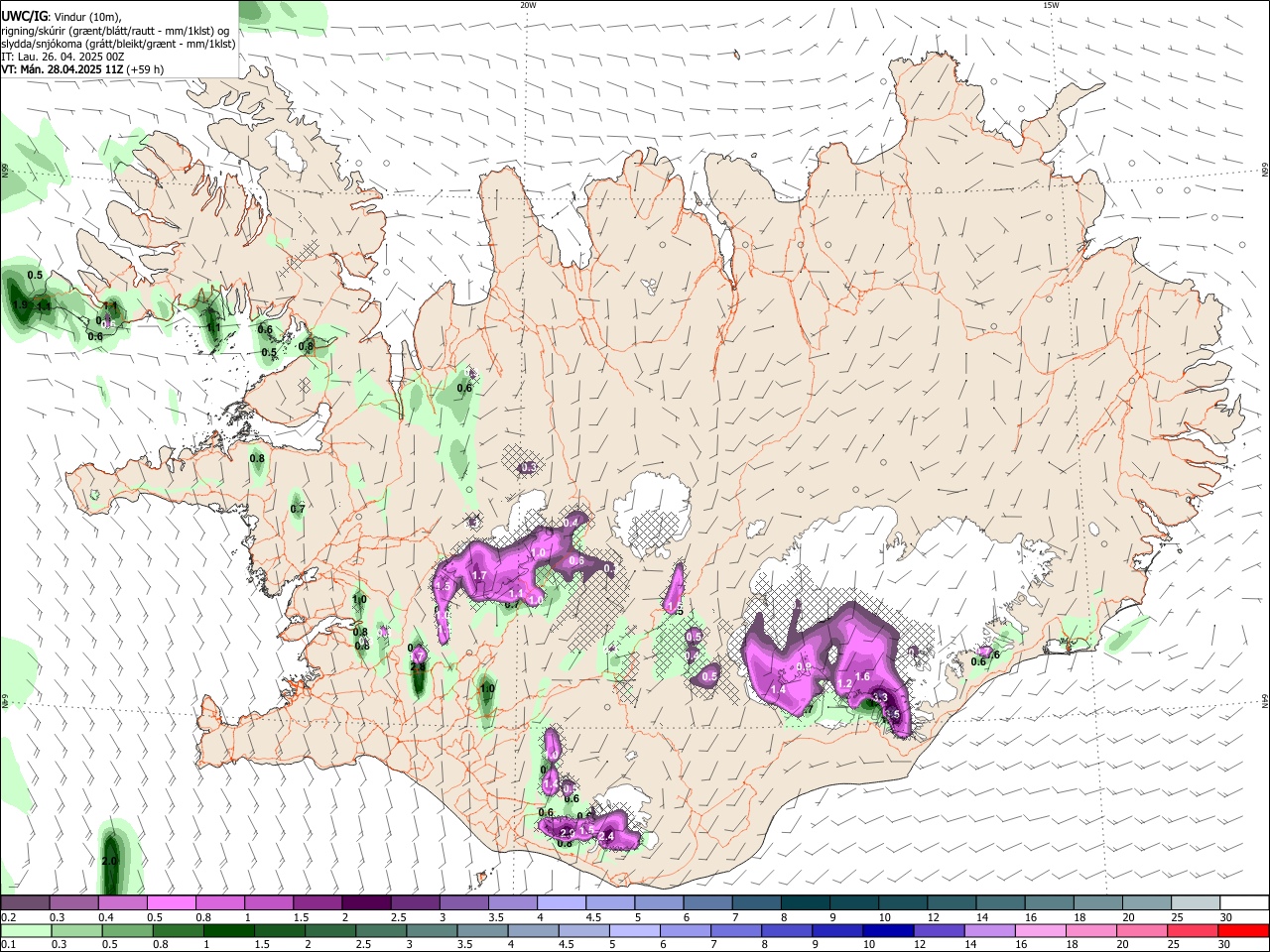The width and height of the screenshot is (1270, 952).
Task: Select the light pink swatch between rain-scale 16 and 18
Action: (1040, 930)
